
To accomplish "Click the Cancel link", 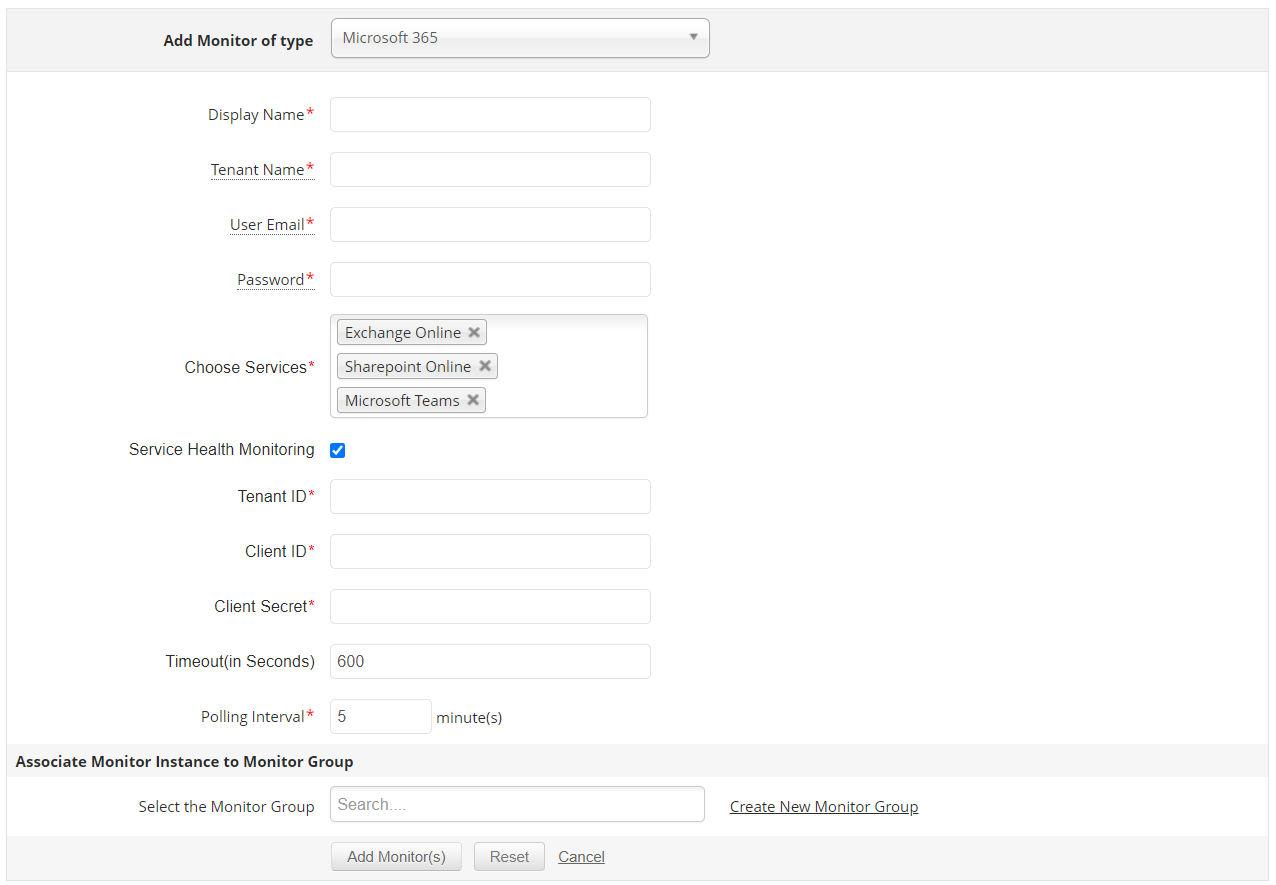I will (581, 857).
